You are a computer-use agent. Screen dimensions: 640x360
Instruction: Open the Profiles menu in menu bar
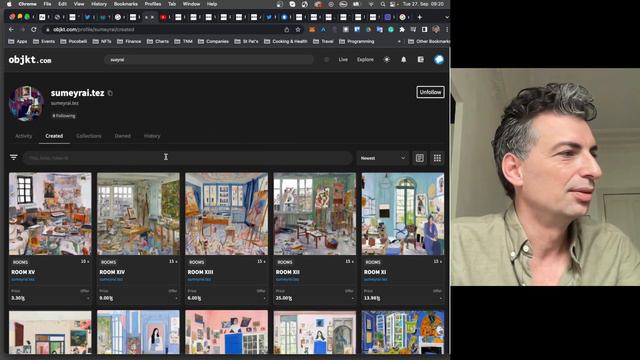pyautogui.click(x=153, y=4)
